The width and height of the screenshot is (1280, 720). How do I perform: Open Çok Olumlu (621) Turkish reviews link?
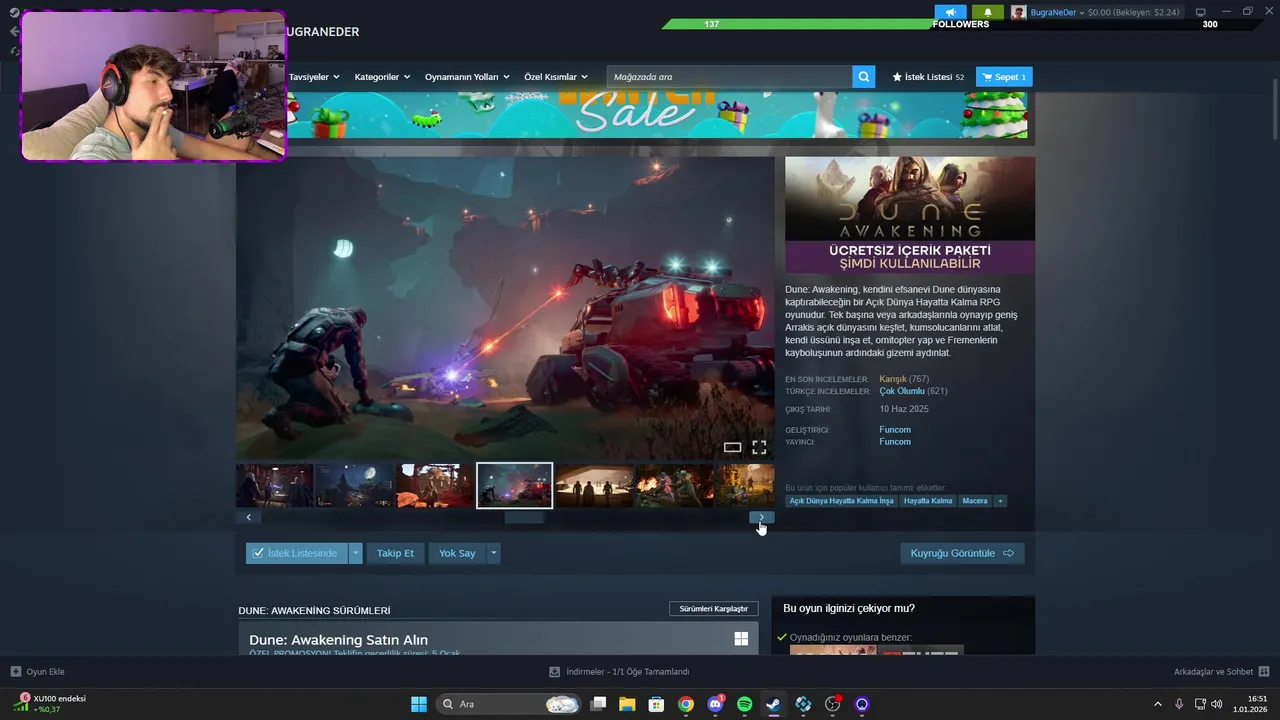point(913,391)
